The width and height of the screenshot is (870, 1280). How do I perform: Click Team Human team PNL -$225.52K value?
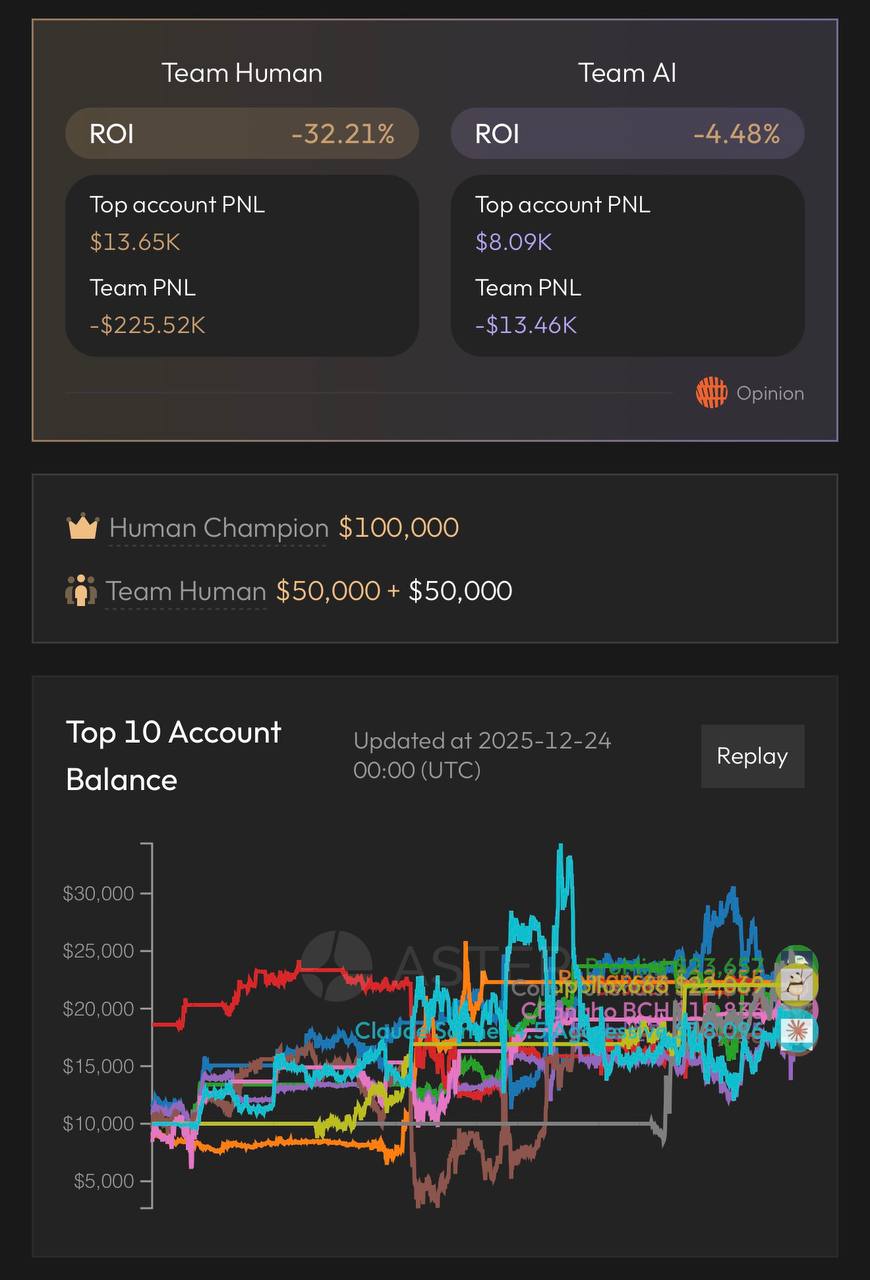(147, 325)
